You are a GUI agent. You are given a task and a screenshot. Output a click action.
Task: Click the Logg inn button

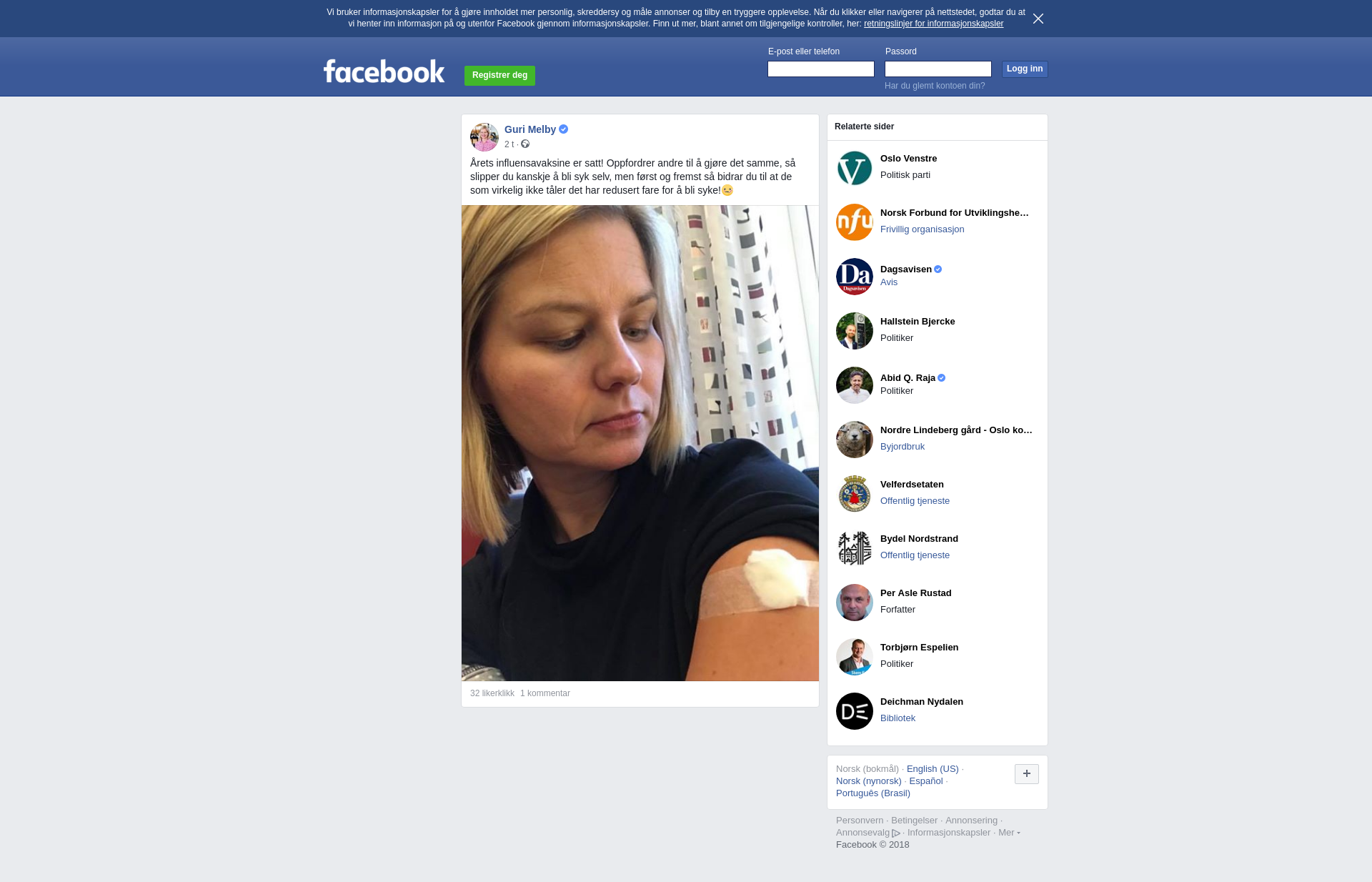(x=1025, y=69)
